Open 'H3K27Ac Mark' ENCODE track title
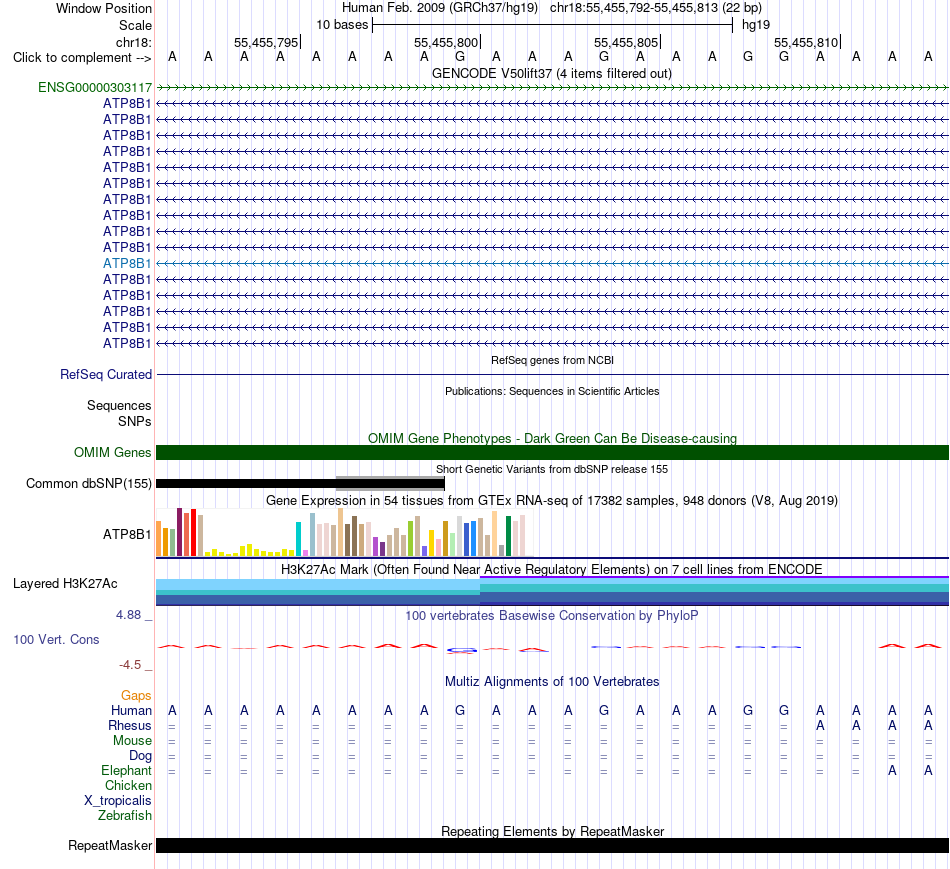The image size is (950, 869). pos(552,569)
